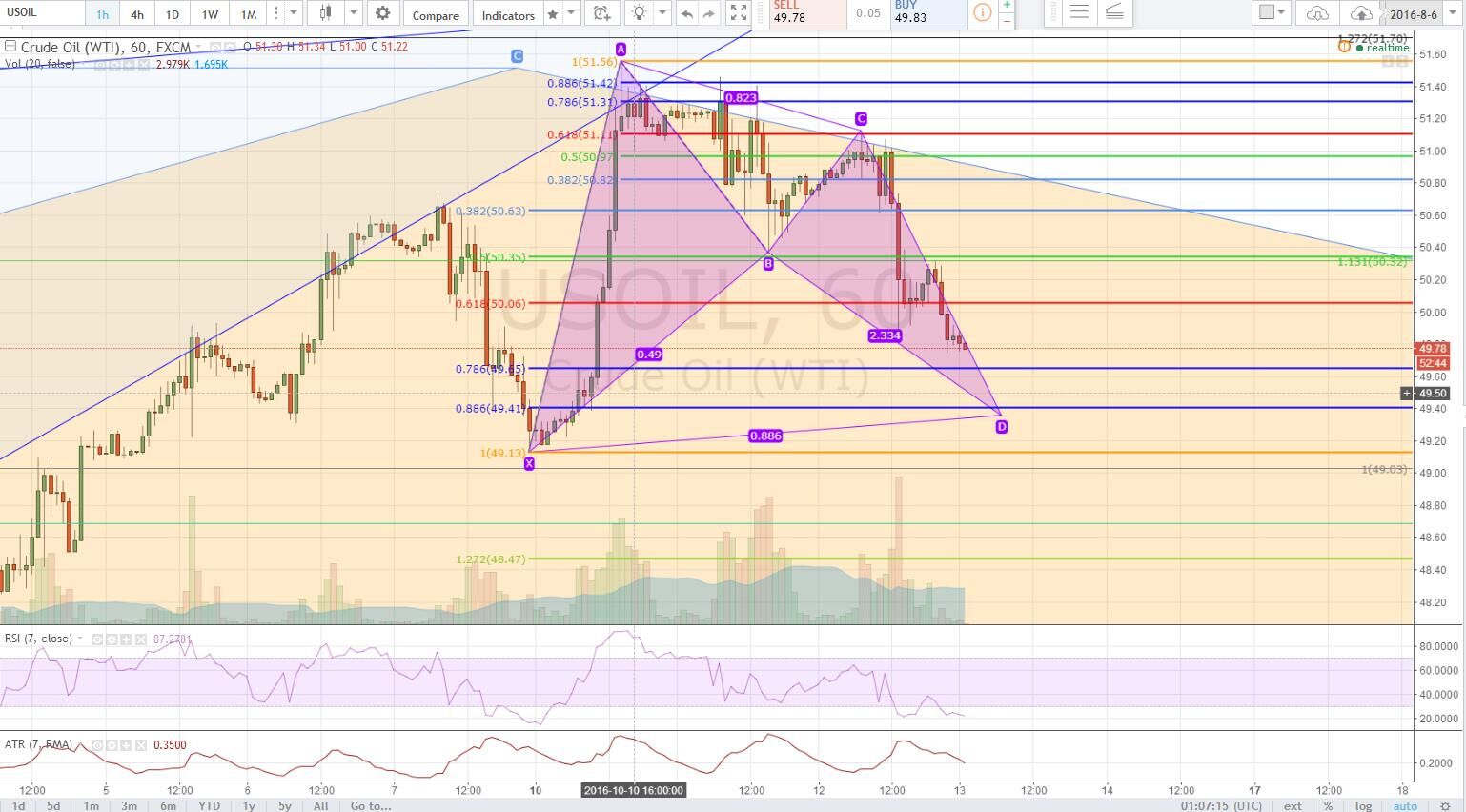1466x812 pixels.
Task: Switch to the 1M interval
Action: [248, 14]
